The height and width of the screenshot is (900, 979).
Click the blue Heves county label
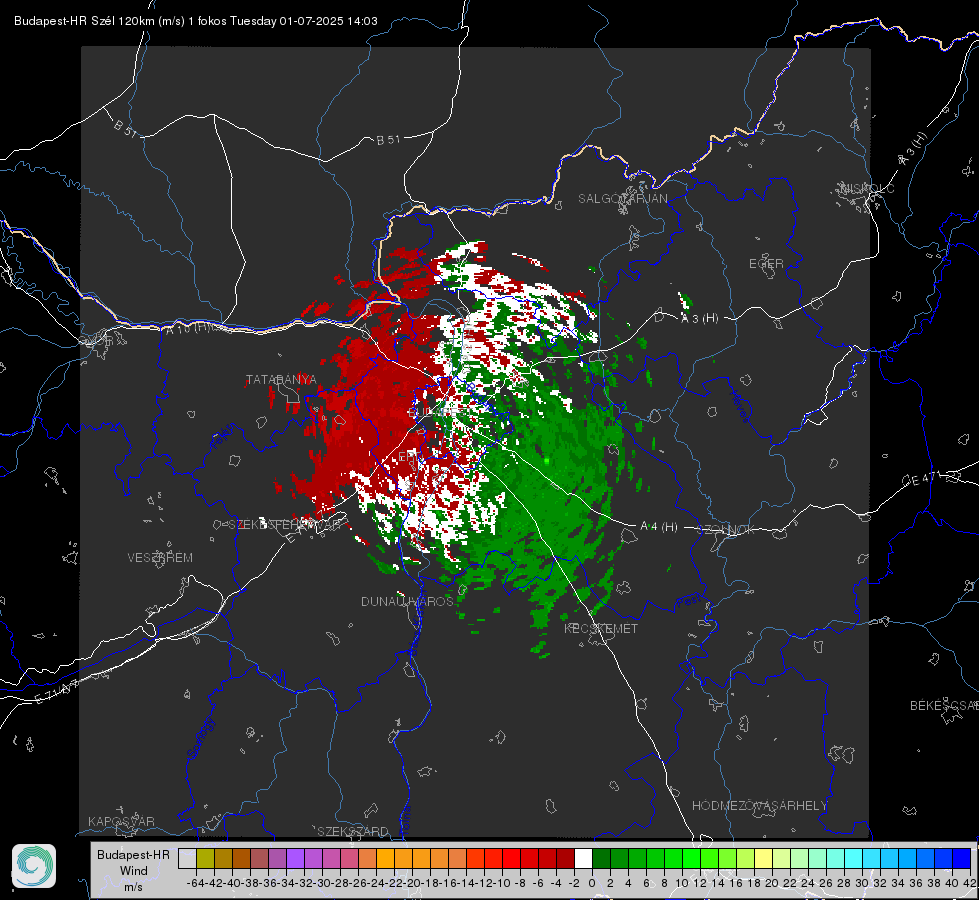[739, 406]
